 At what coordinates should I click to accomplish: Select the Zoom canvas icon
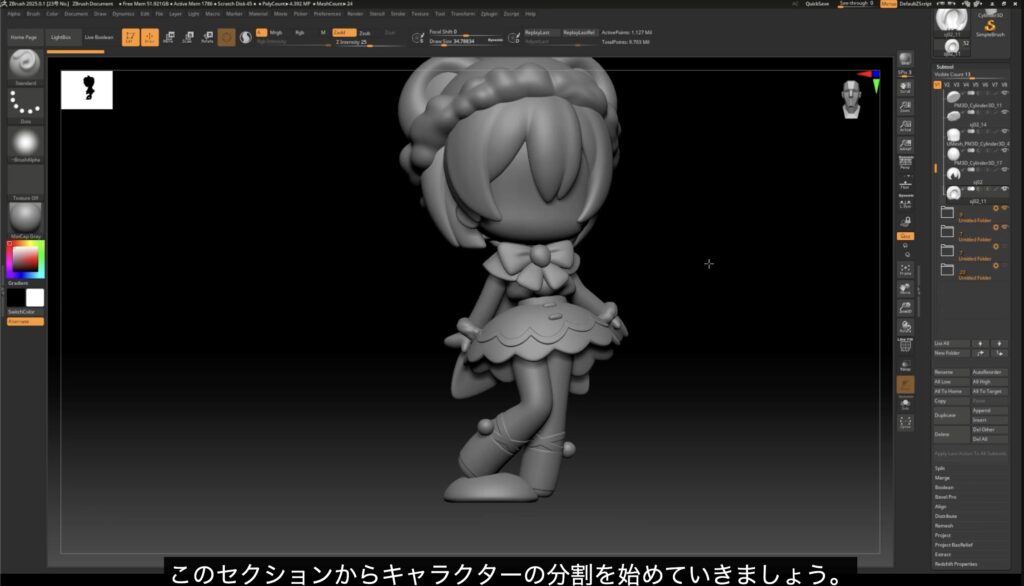coord(905,106)
